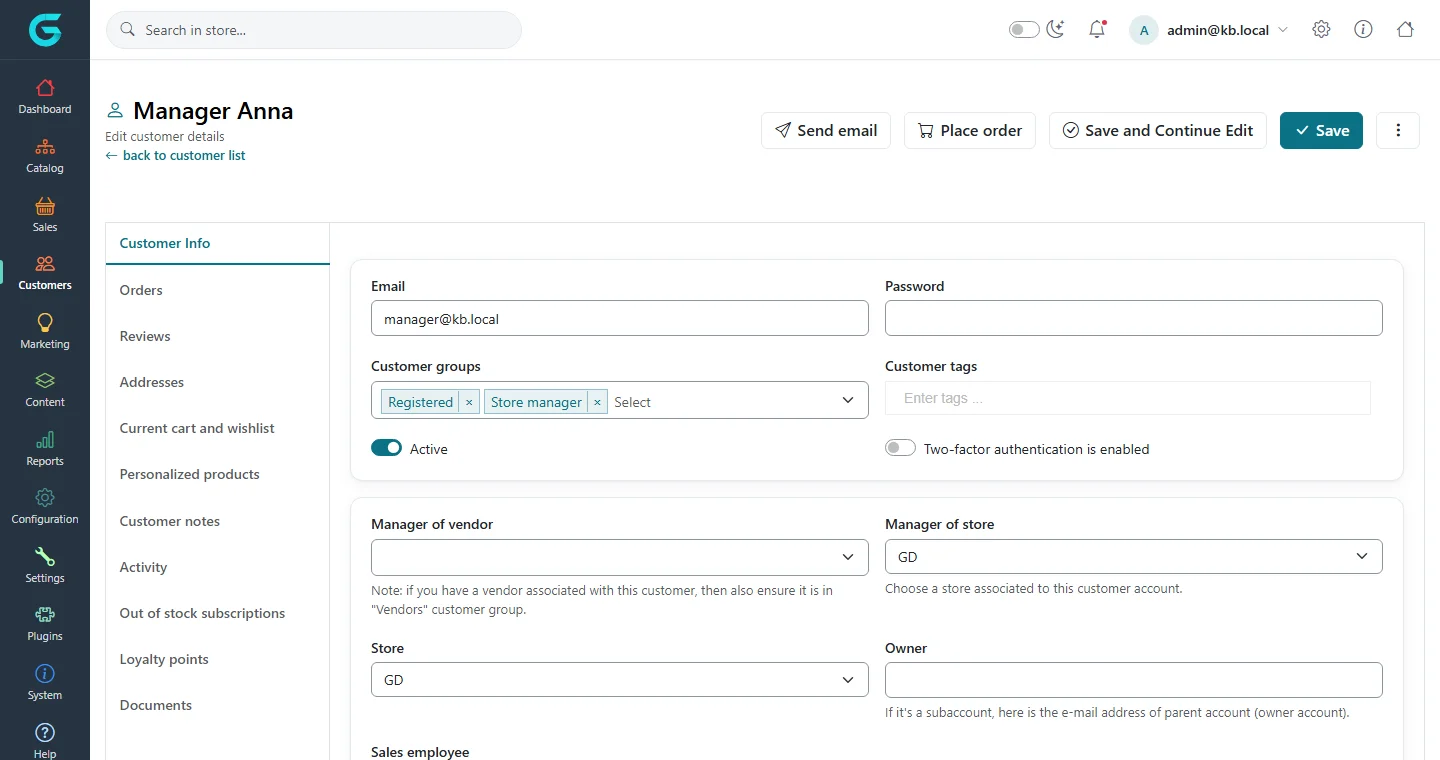Image resolution: width=1440 pixels, height=760 pixels.
Task: Enable the Two-factor authentication switch
Action: pyautogui.click(x=900, y=448)
